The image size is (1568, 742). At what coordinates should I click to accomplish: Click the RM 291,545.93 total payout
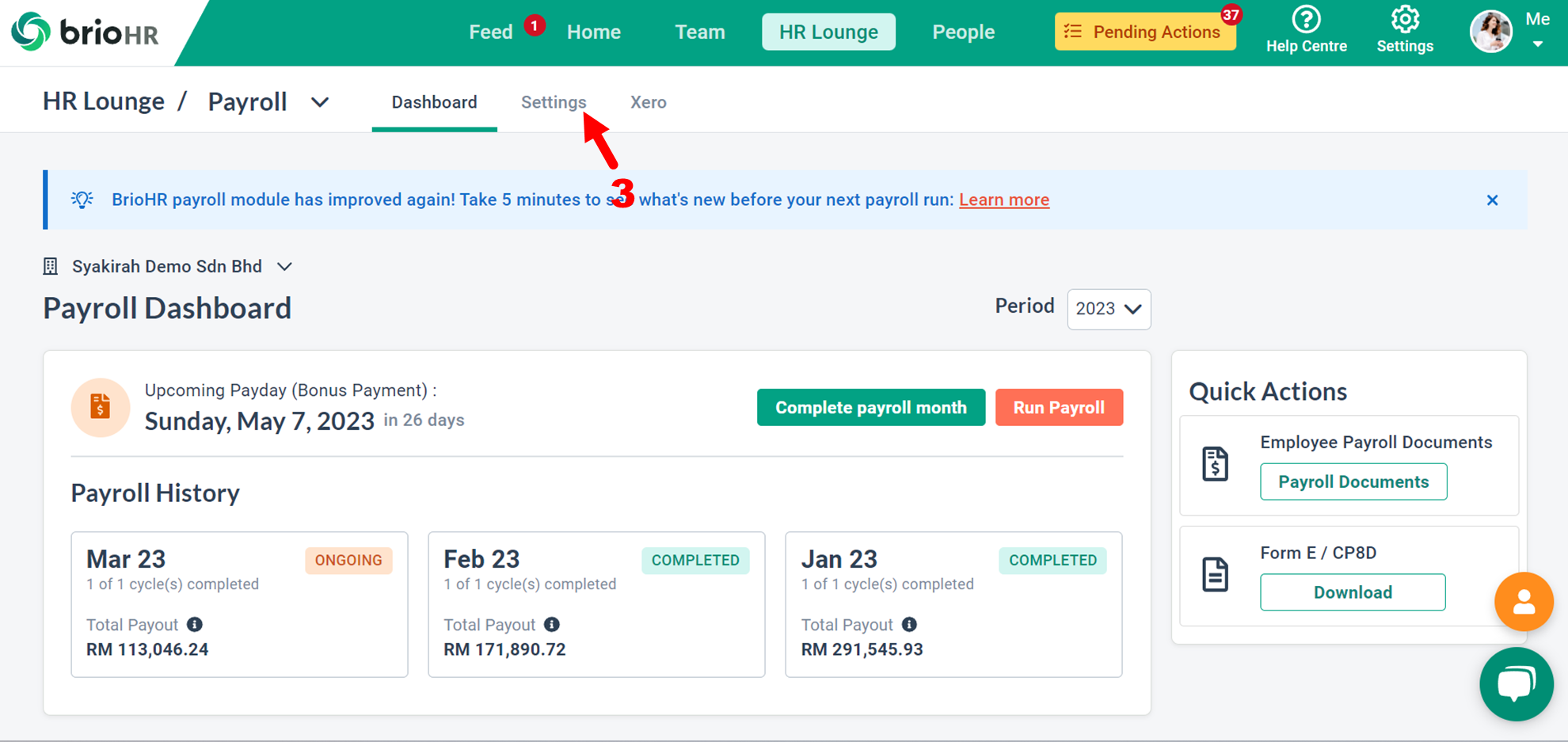click(862, 649)
